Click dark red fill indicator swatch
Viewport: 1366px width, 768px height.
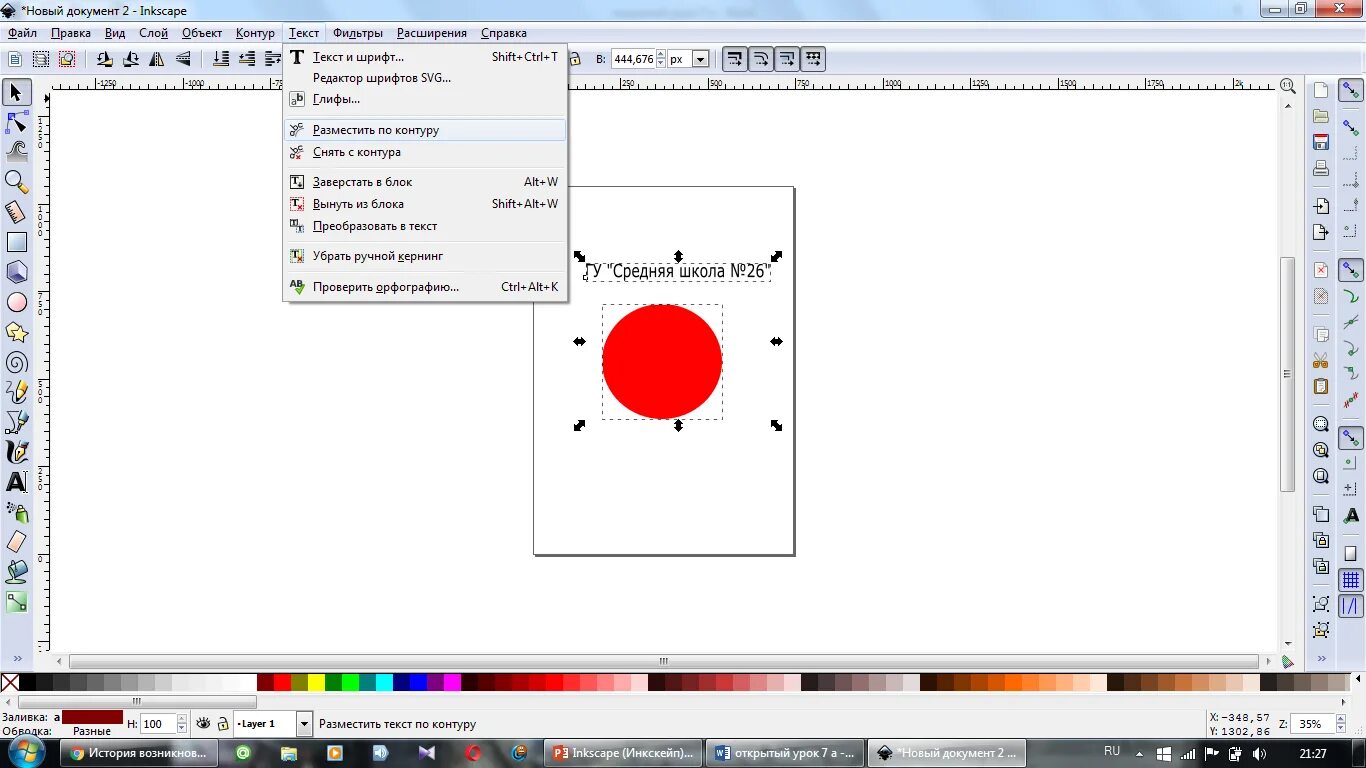coord(92,717)
